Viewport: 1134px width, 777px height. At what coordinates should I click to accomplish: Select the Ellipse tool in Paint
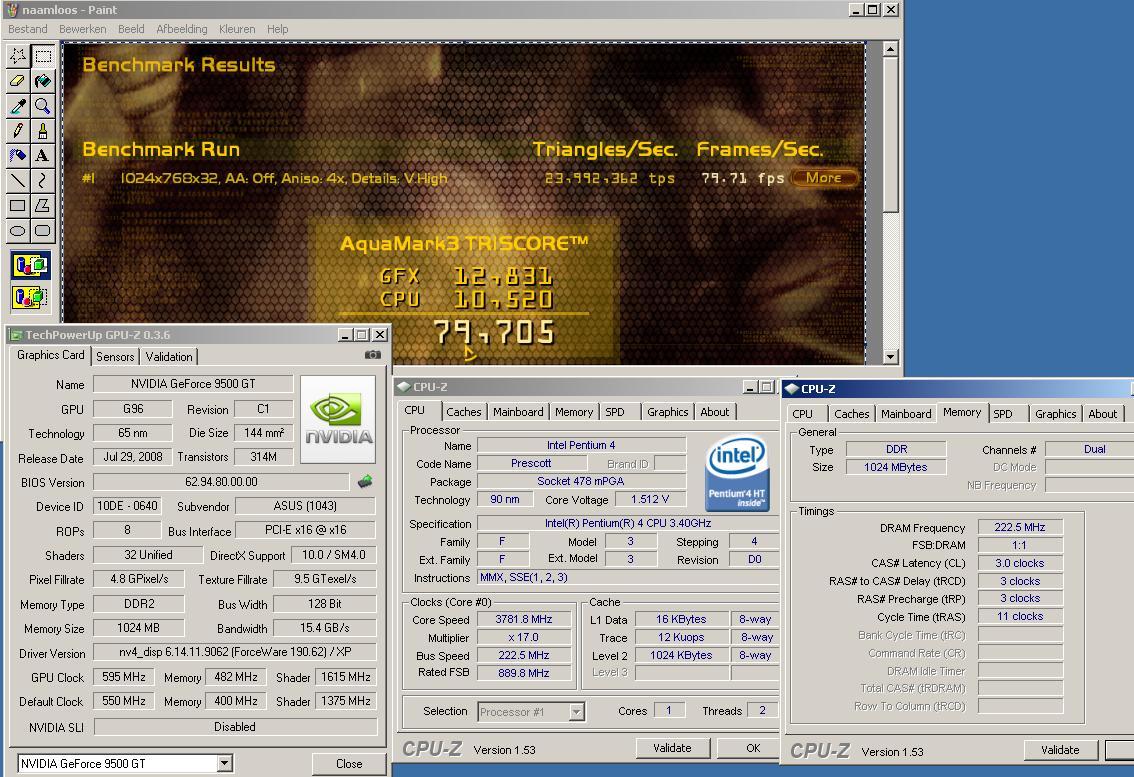tap(18, 231)
